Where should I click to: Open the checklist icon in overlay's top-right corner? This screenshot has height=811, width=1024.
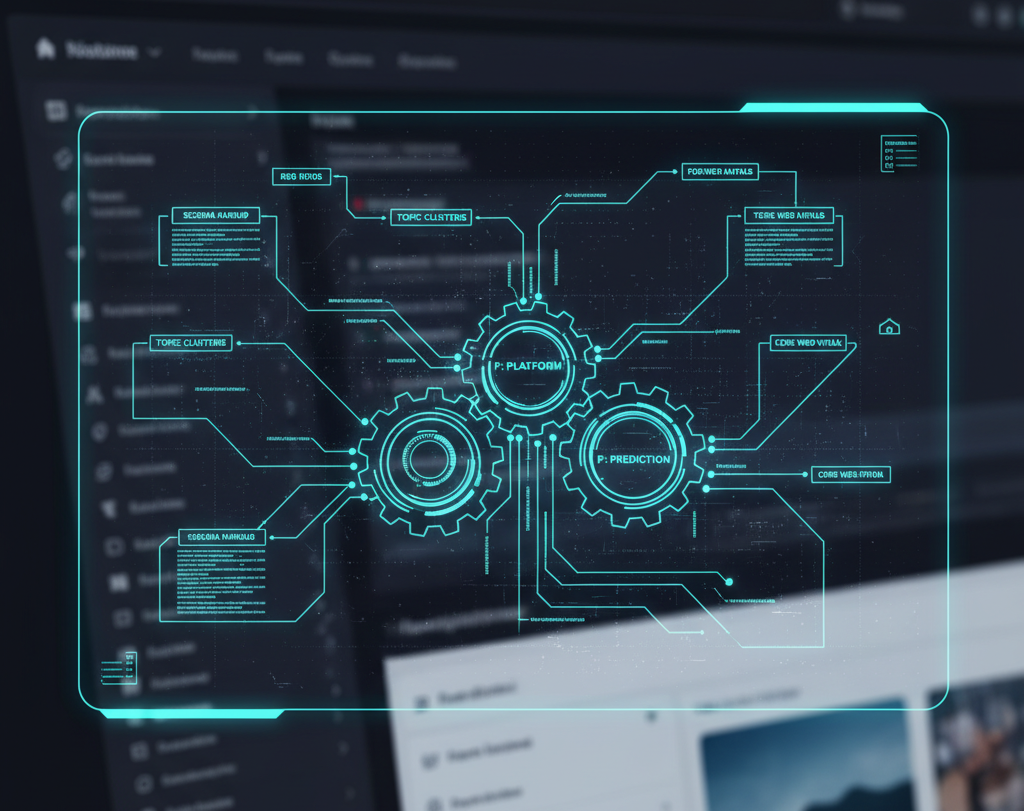(899, 153)
